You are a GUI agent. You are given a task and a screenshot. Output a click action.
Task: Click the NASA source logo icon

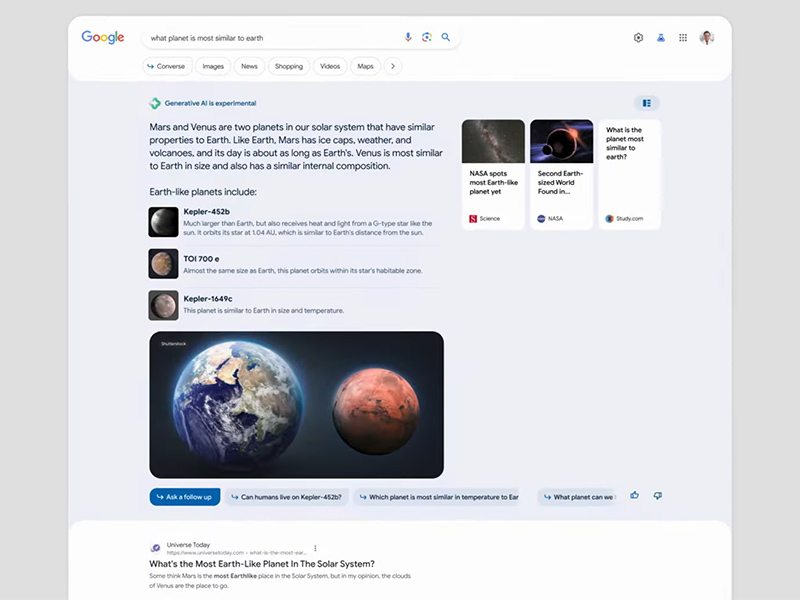[541, 218]
